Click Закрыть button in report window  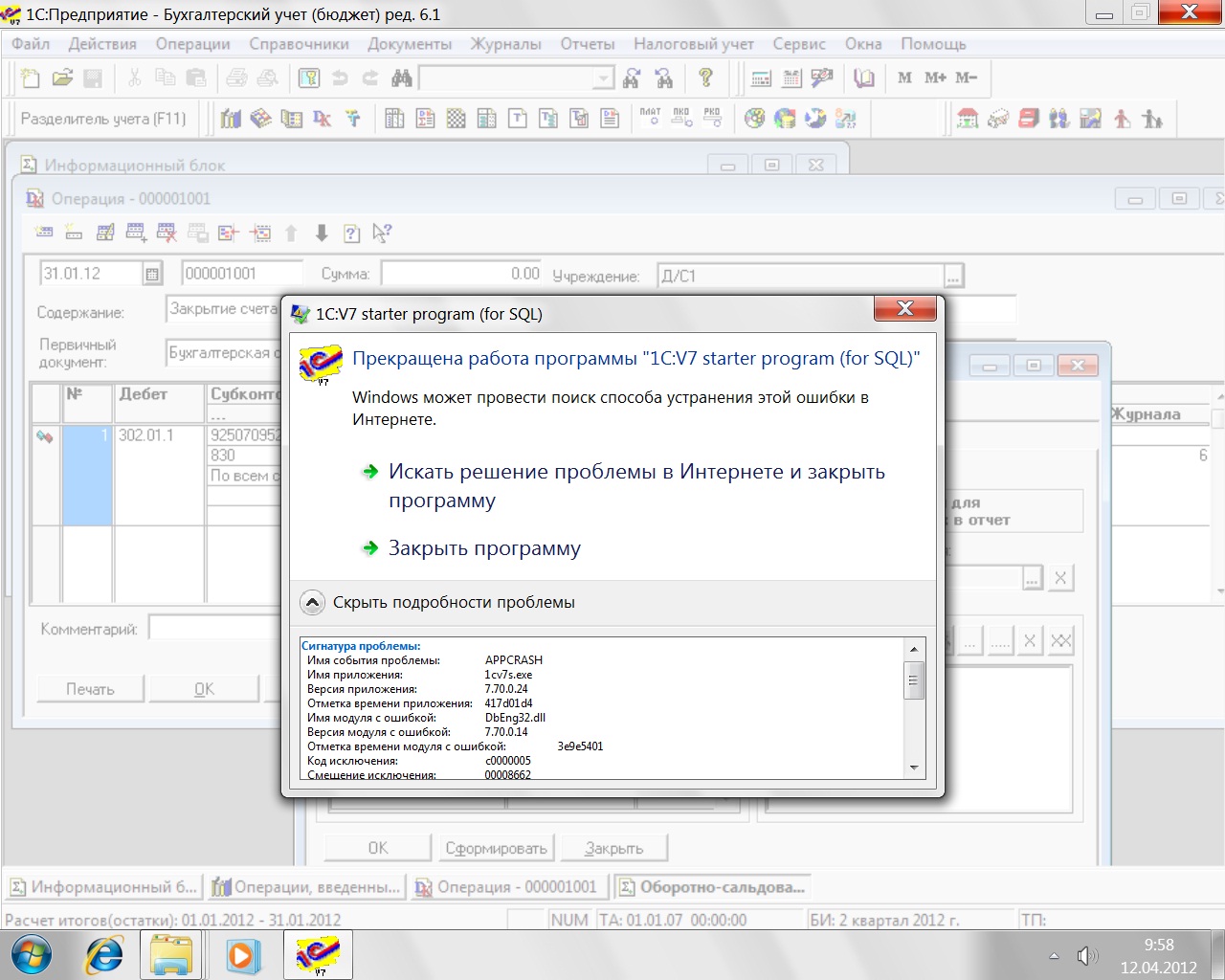pyautogui.click(x=613, y=848)
